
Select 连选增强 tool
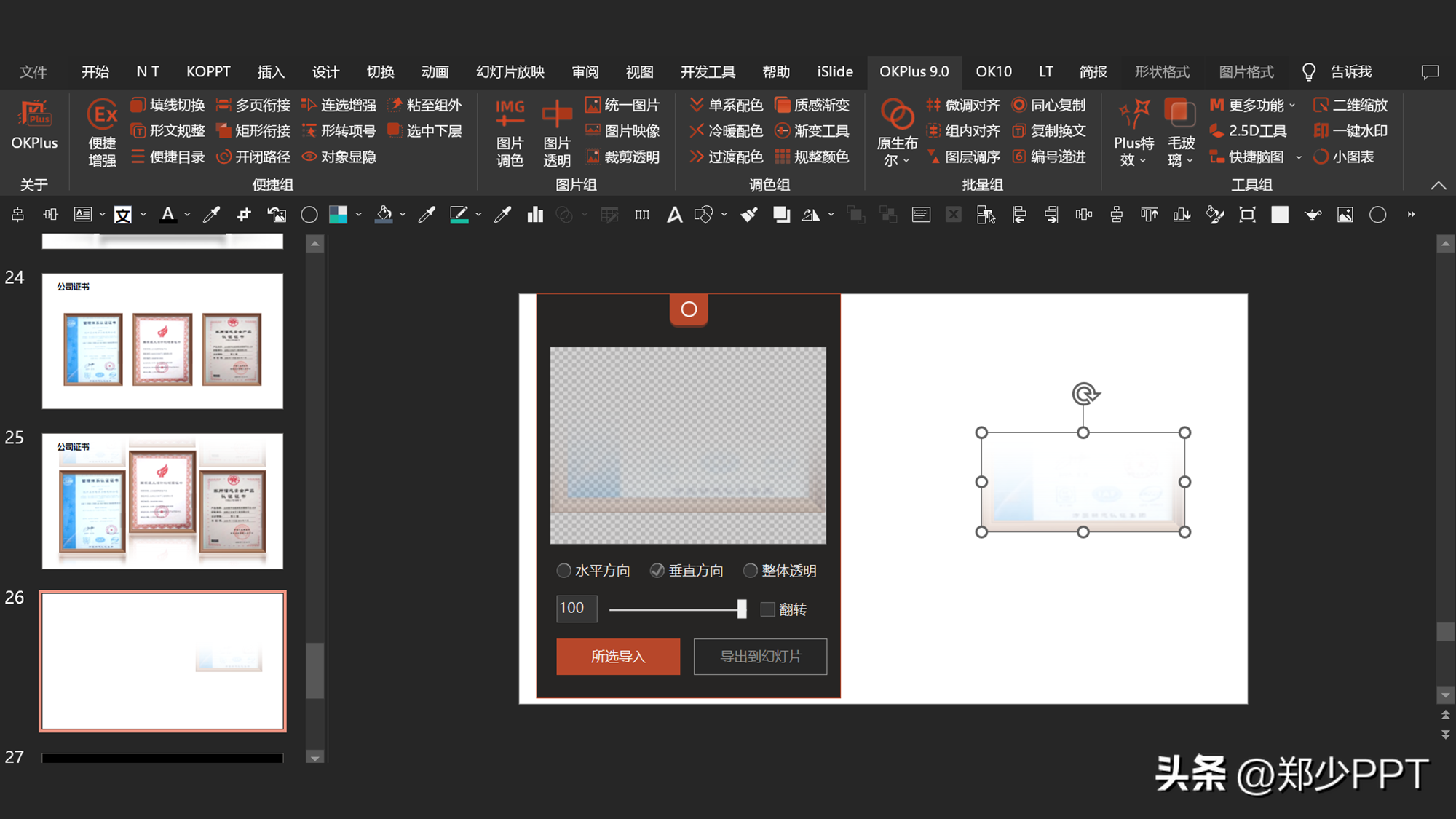point(339,106)
